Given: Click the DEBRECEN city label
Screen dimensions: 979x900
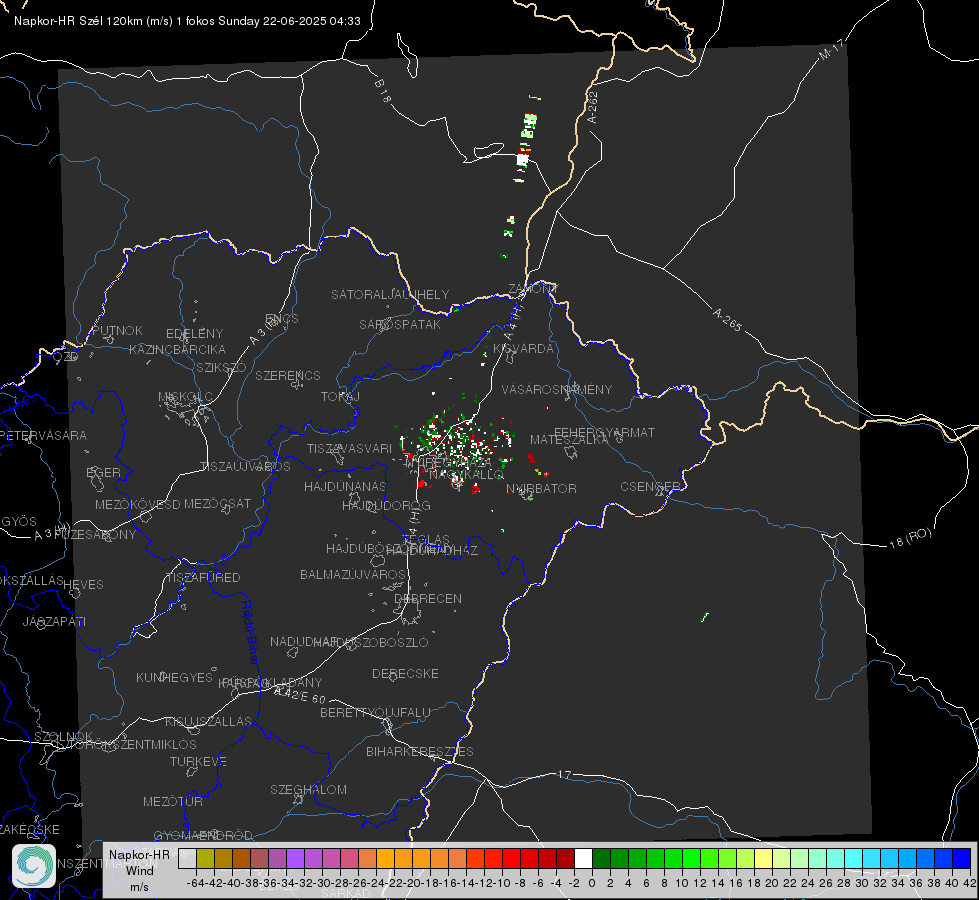Looking at the screenshot, I should click(428, 598).
